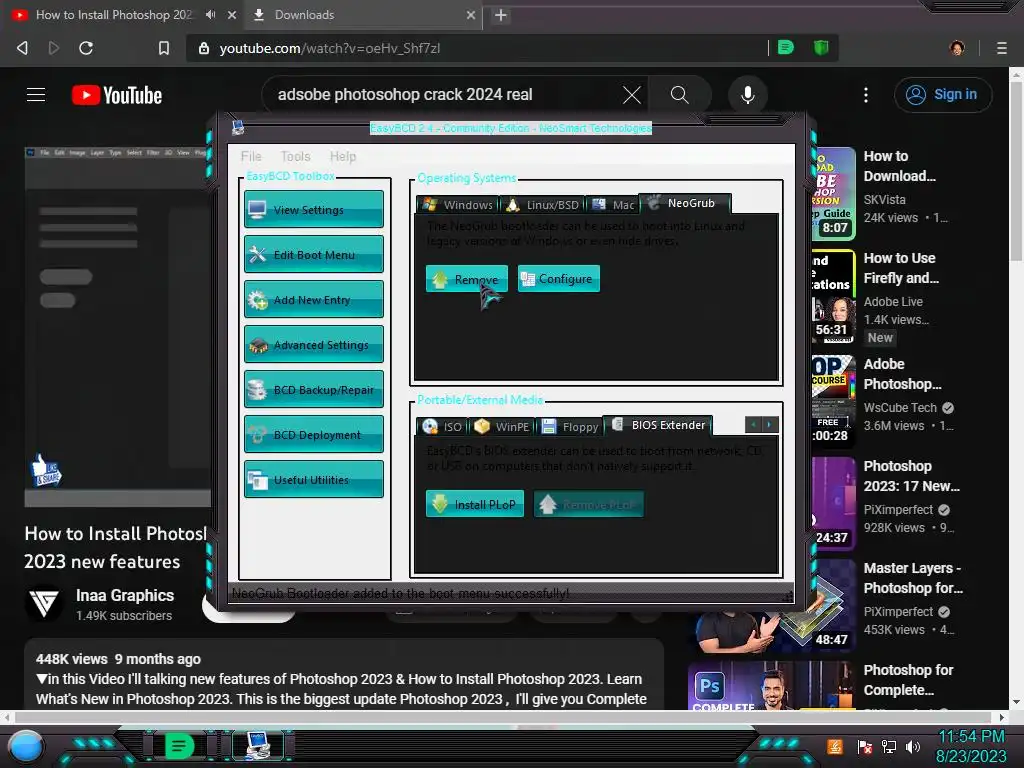Open the 'How to Download' SKVista video
Image resolution: width=1024 pixels, height=768 pixels.
click(x=900, y=166)
